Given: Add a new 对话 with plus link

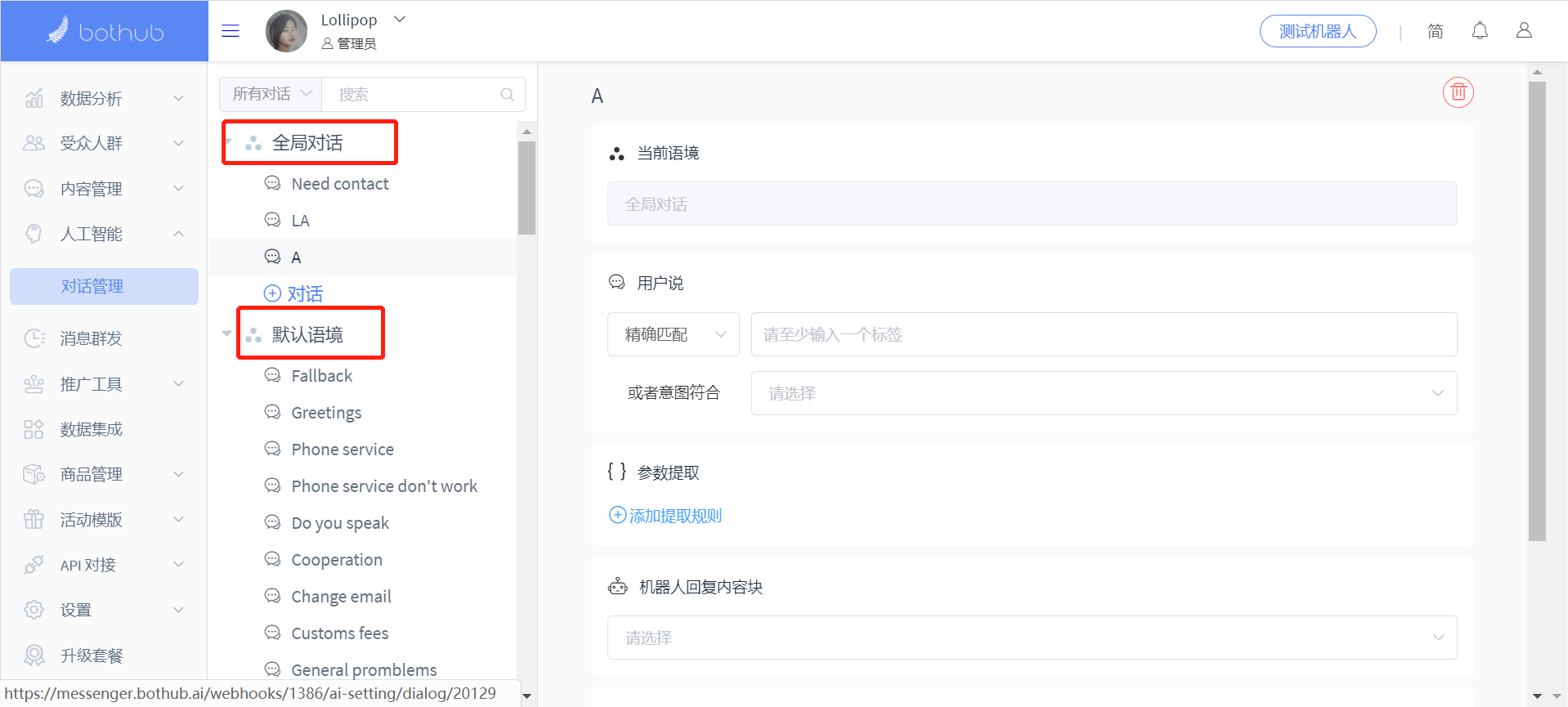Looking at the screenshot, I should [293, 293].
